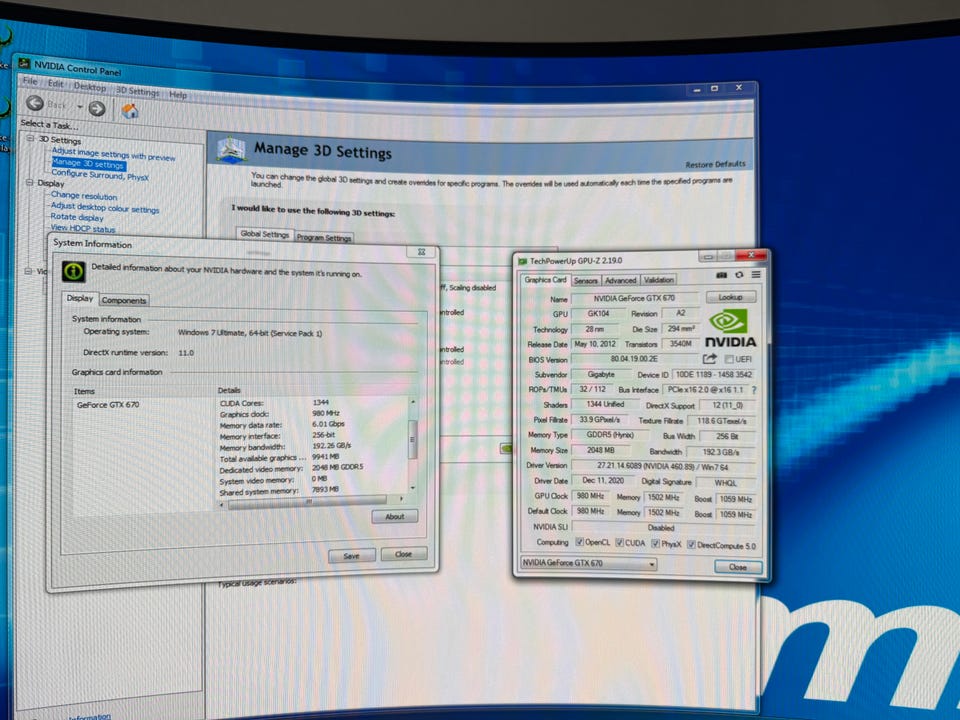
Task: Select Change resolution in task tree
Action: tap(84, 196)
